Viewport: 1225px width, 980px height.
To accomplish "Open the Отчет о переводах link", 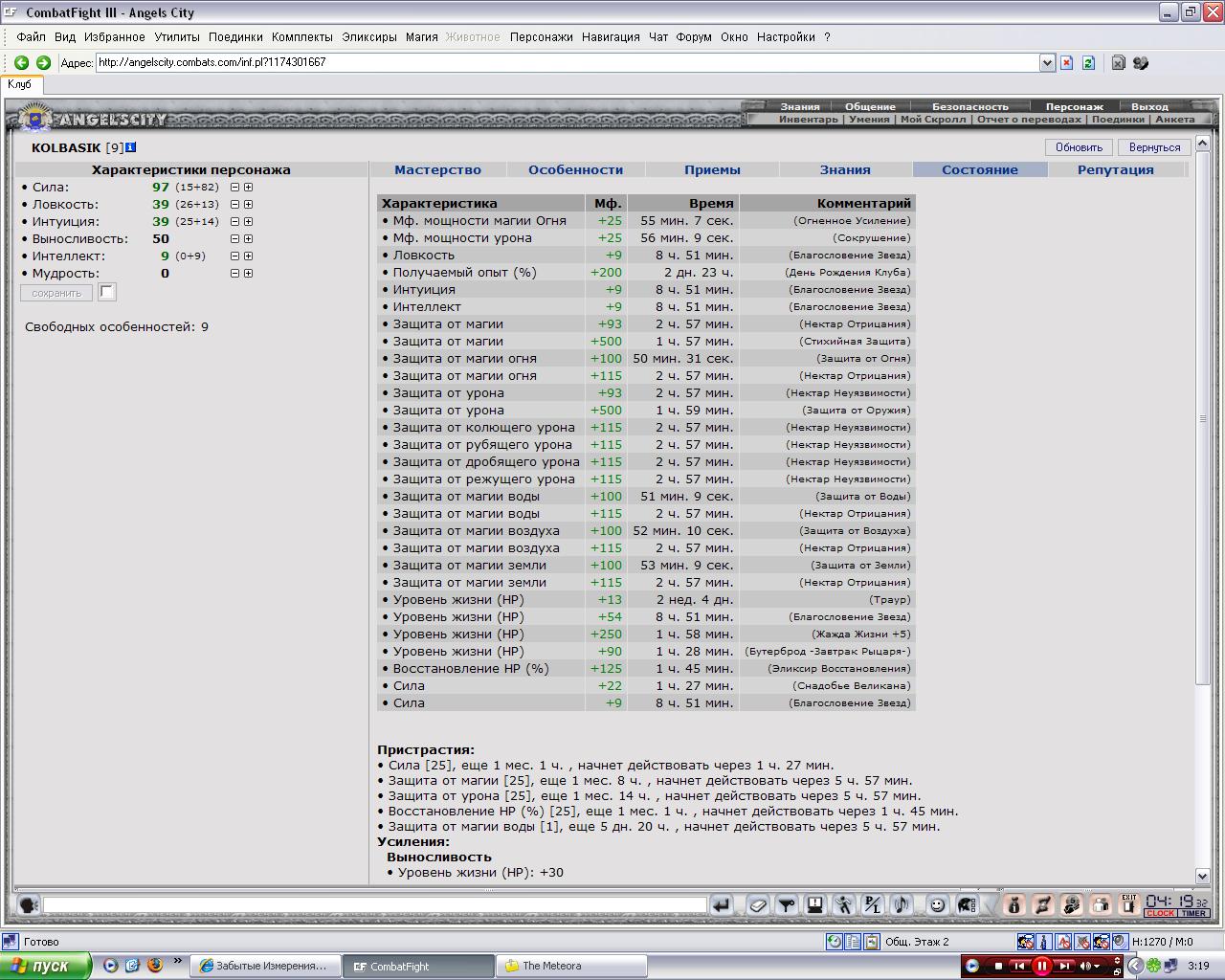I will pos(1029,120).
